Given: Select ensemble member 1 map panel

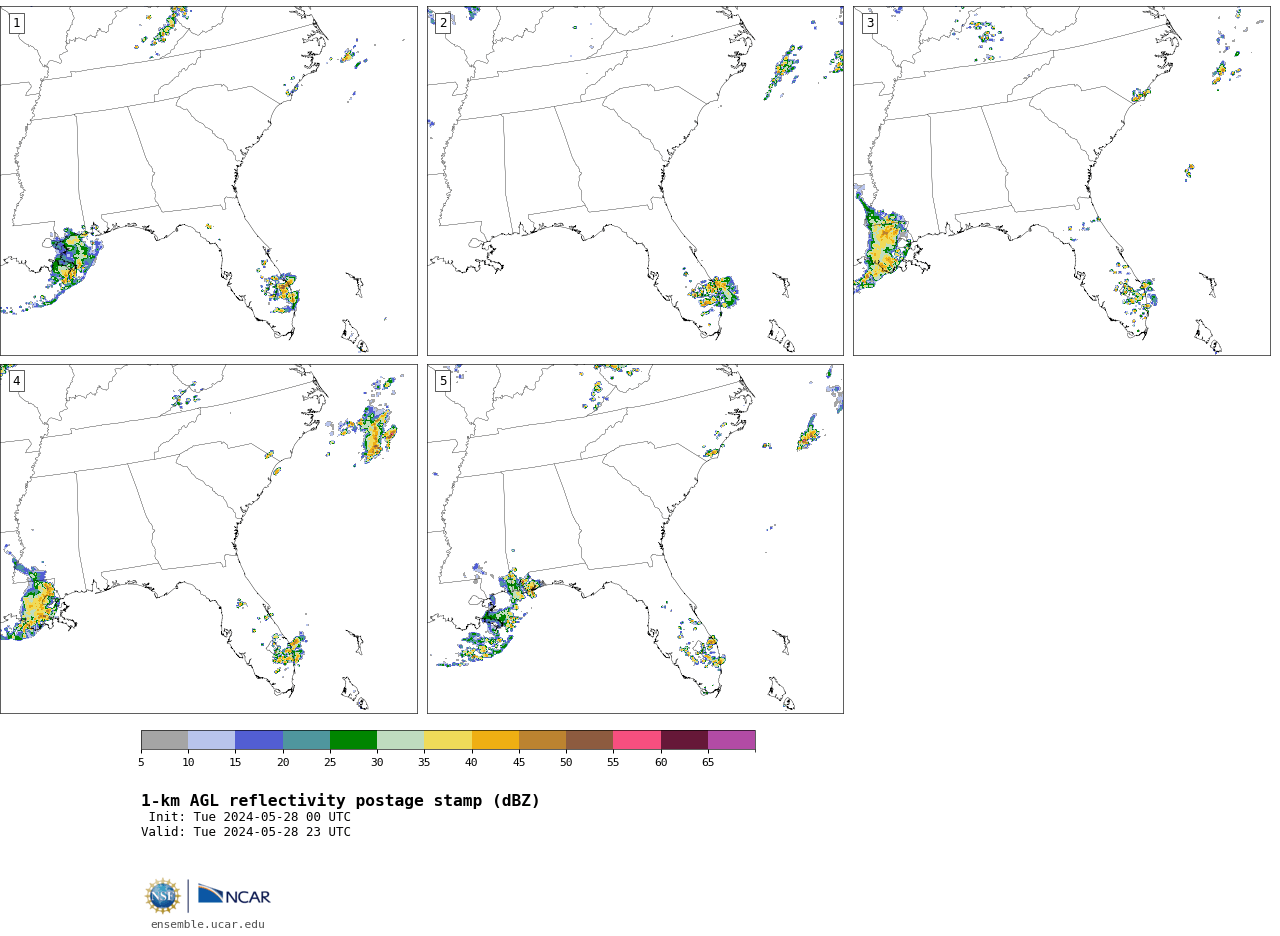Looking at the screenshot, I should point(209,181).
